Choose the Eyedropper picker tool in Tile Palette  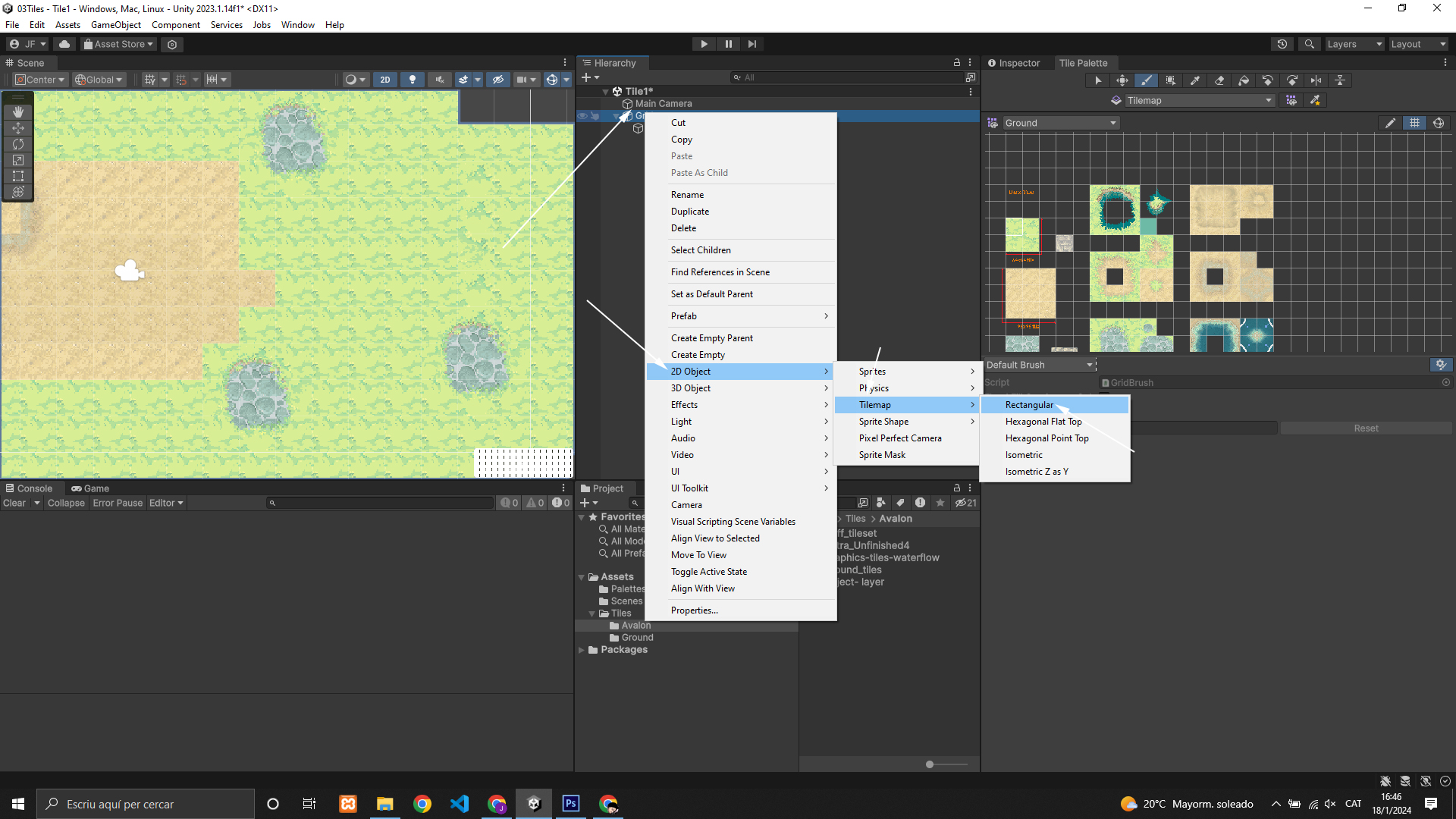(x=1195, y=80)
